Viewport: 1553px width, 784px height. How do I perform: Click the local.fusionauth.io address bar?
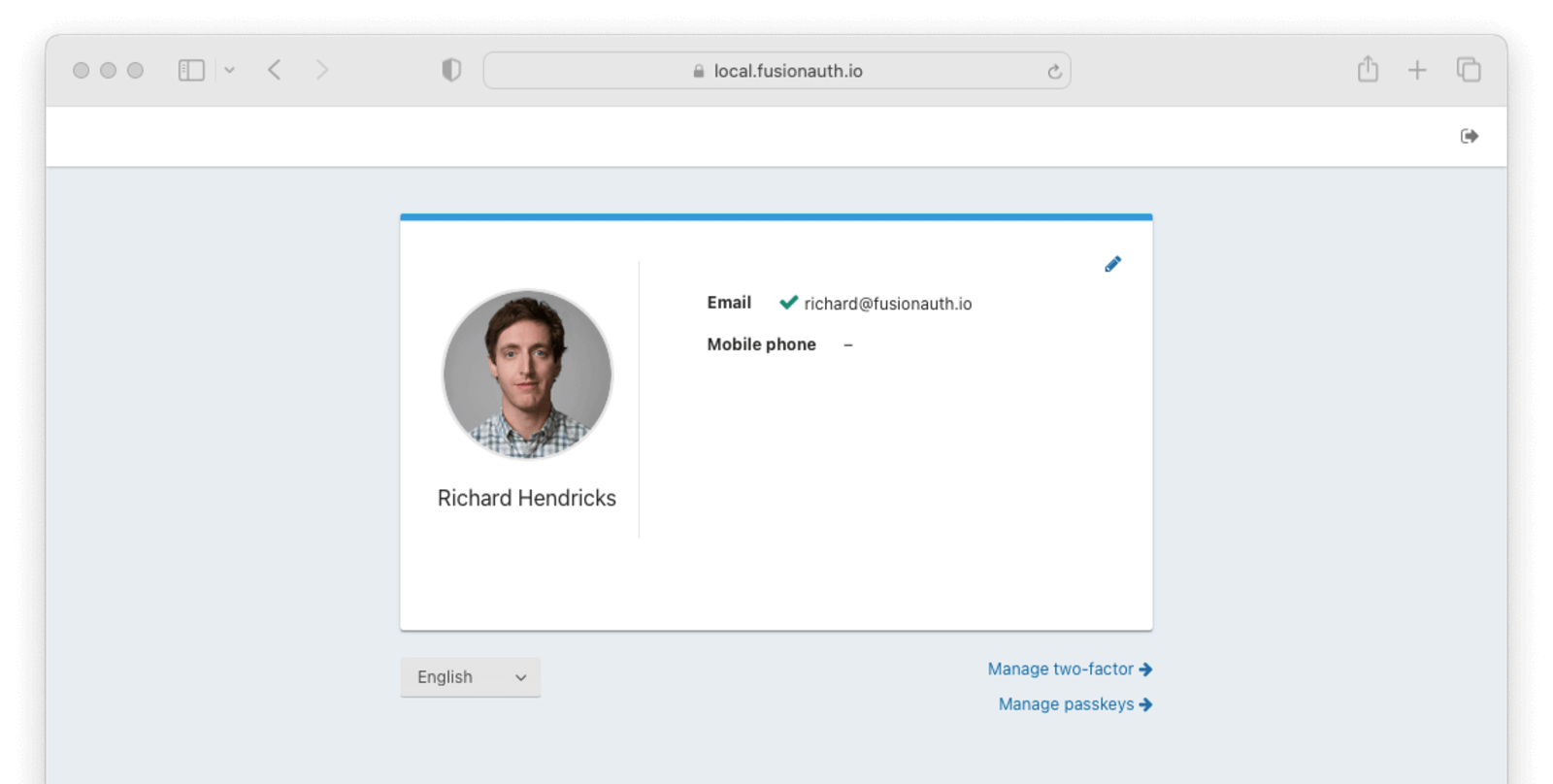tap(776, 71)
